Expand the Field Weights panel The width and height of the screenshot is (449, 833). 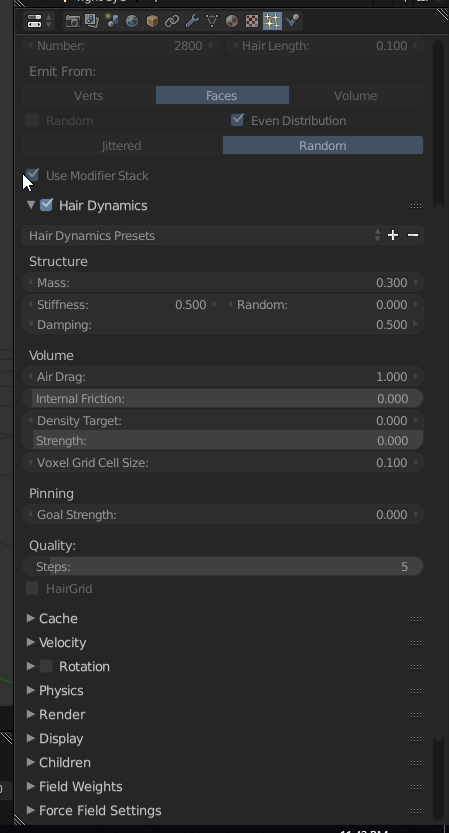[31, 786]
